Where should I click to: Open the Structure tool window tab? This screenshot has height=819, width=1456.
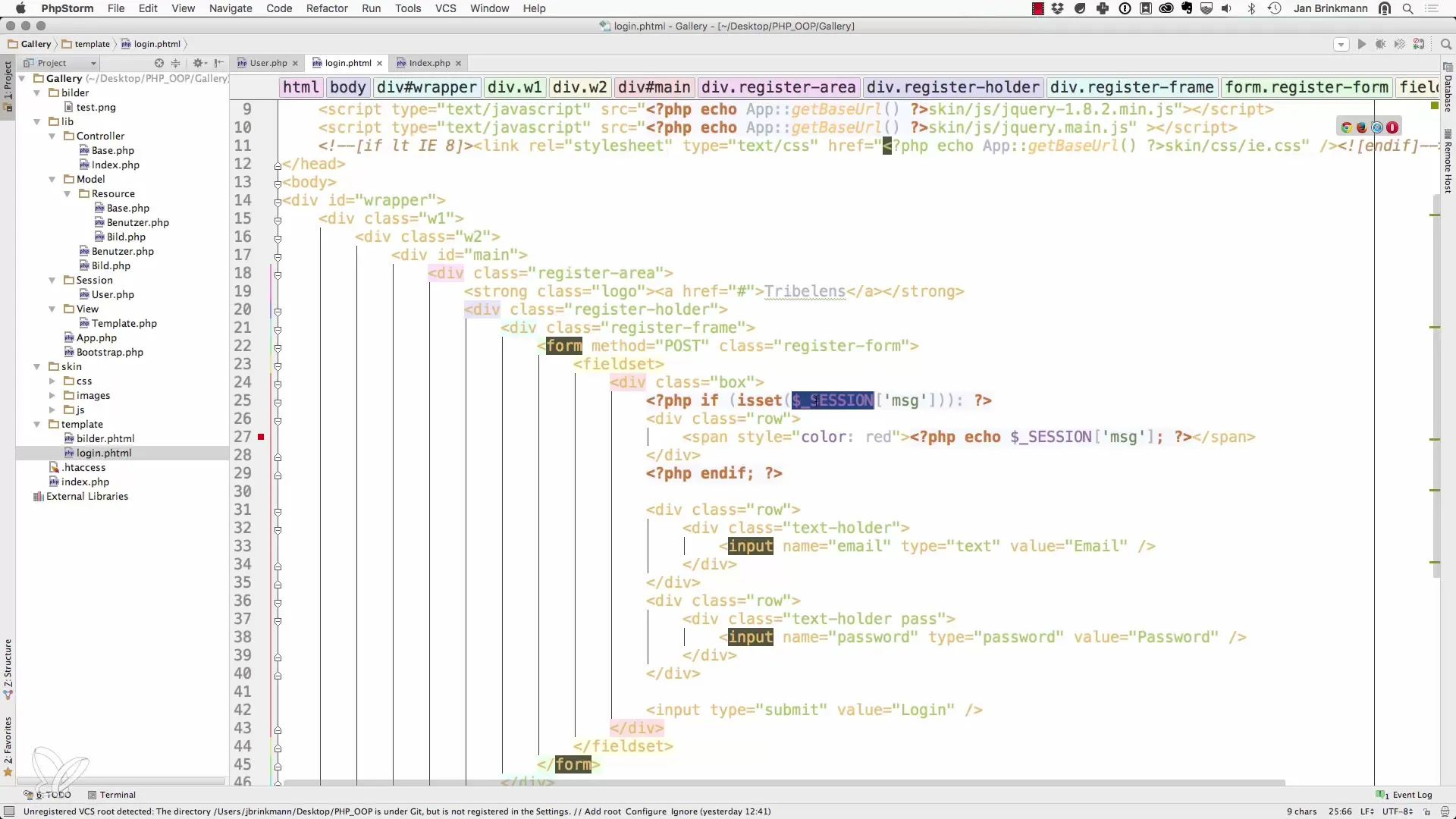8,669
